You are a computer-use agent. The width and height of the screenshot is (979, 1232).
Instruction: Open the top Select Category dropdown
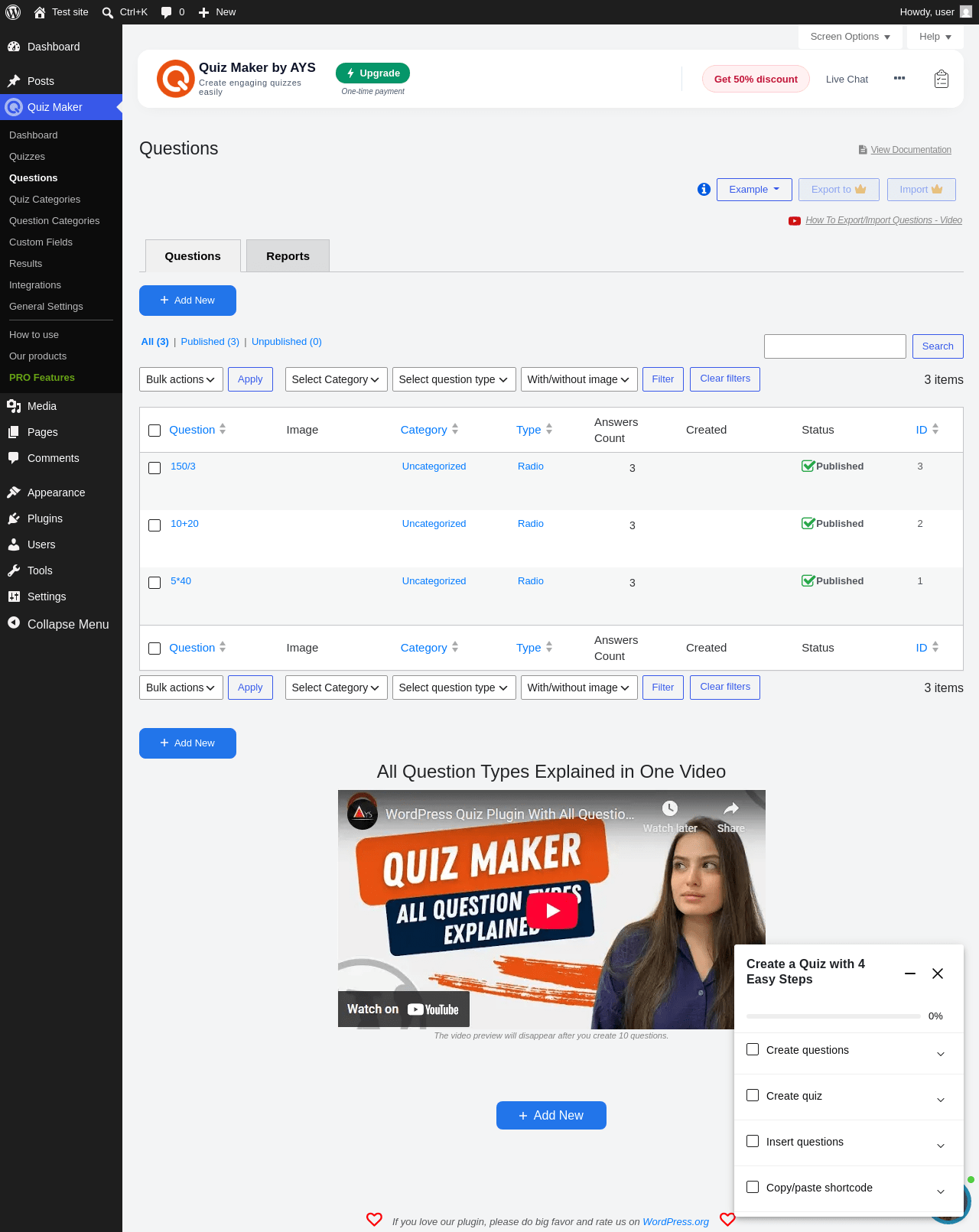click(337, 379)
